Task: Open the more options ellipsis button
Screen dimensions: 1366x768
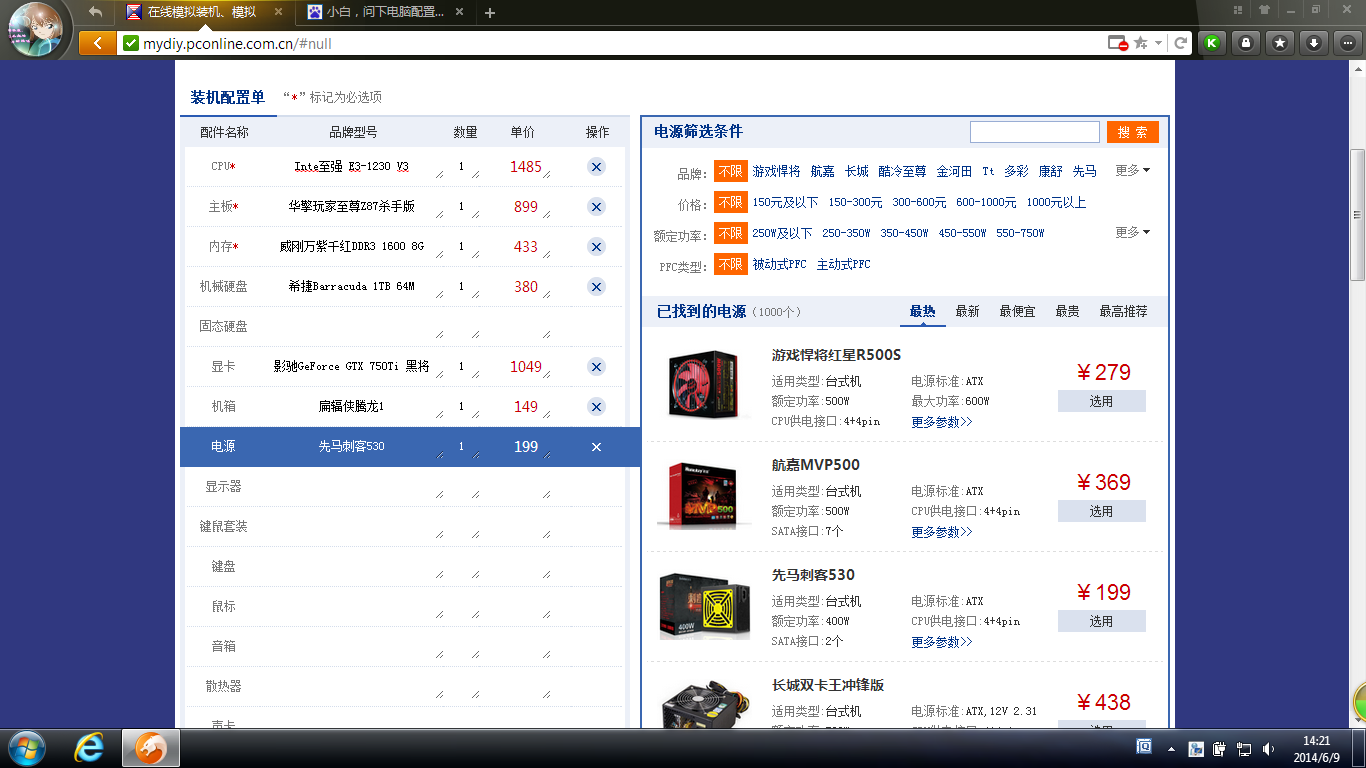Action: [1347, 43]
